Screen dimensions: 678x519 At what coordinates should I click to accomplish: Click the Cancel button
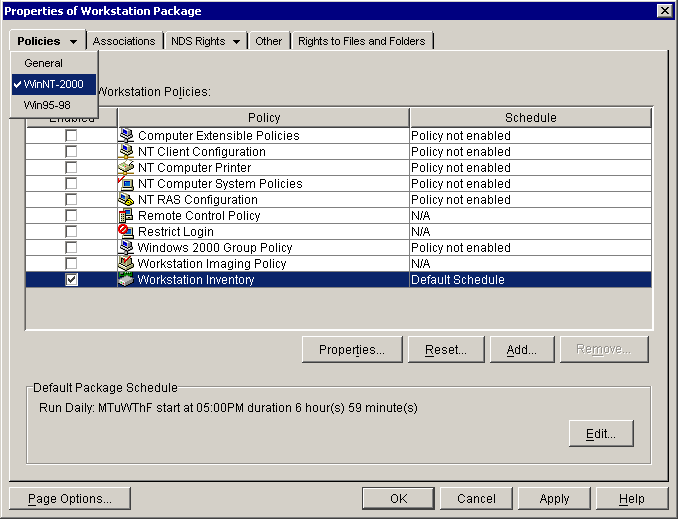tap(476, 499)
